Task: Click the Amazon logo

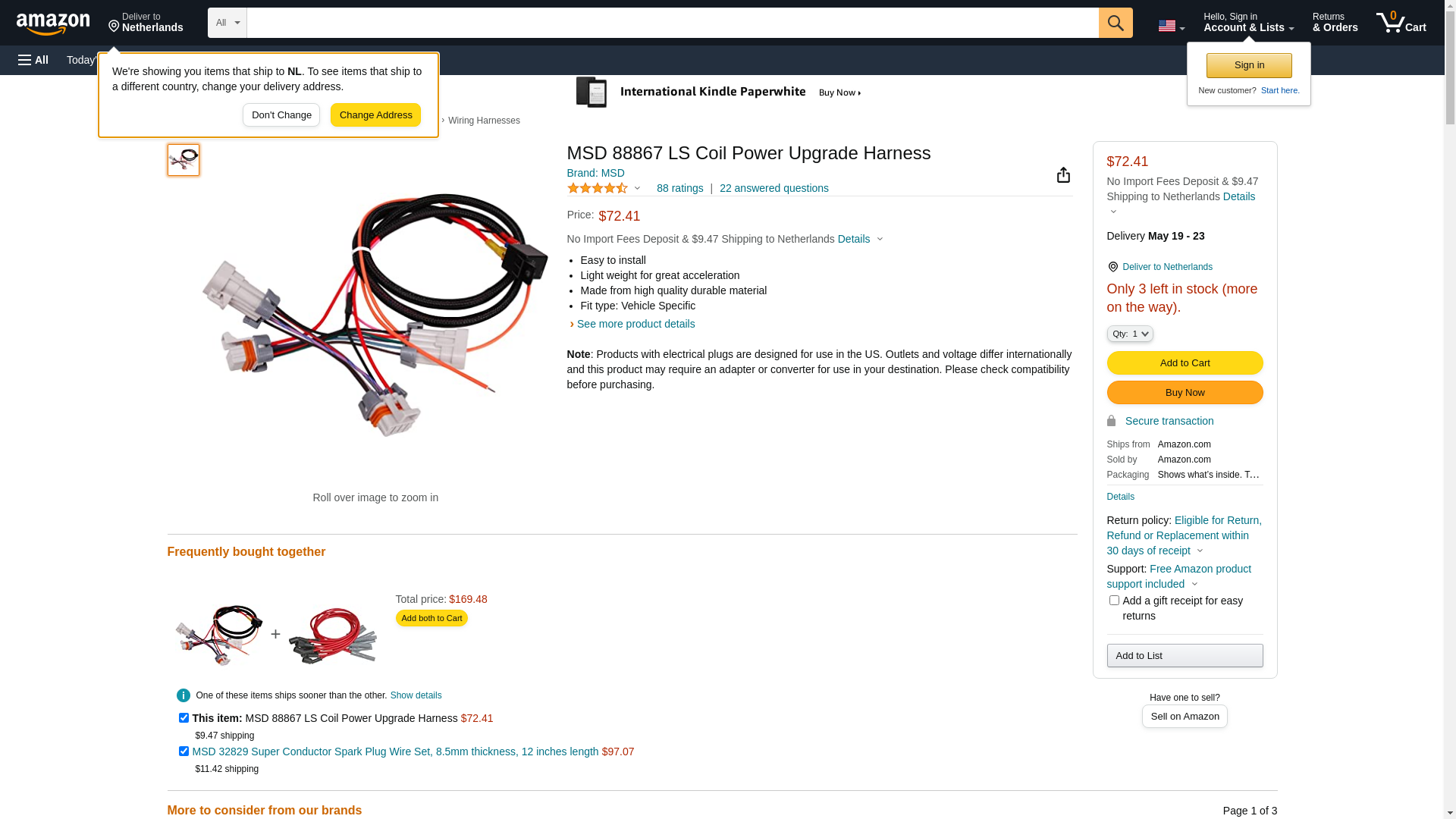Action: point(53,24)
